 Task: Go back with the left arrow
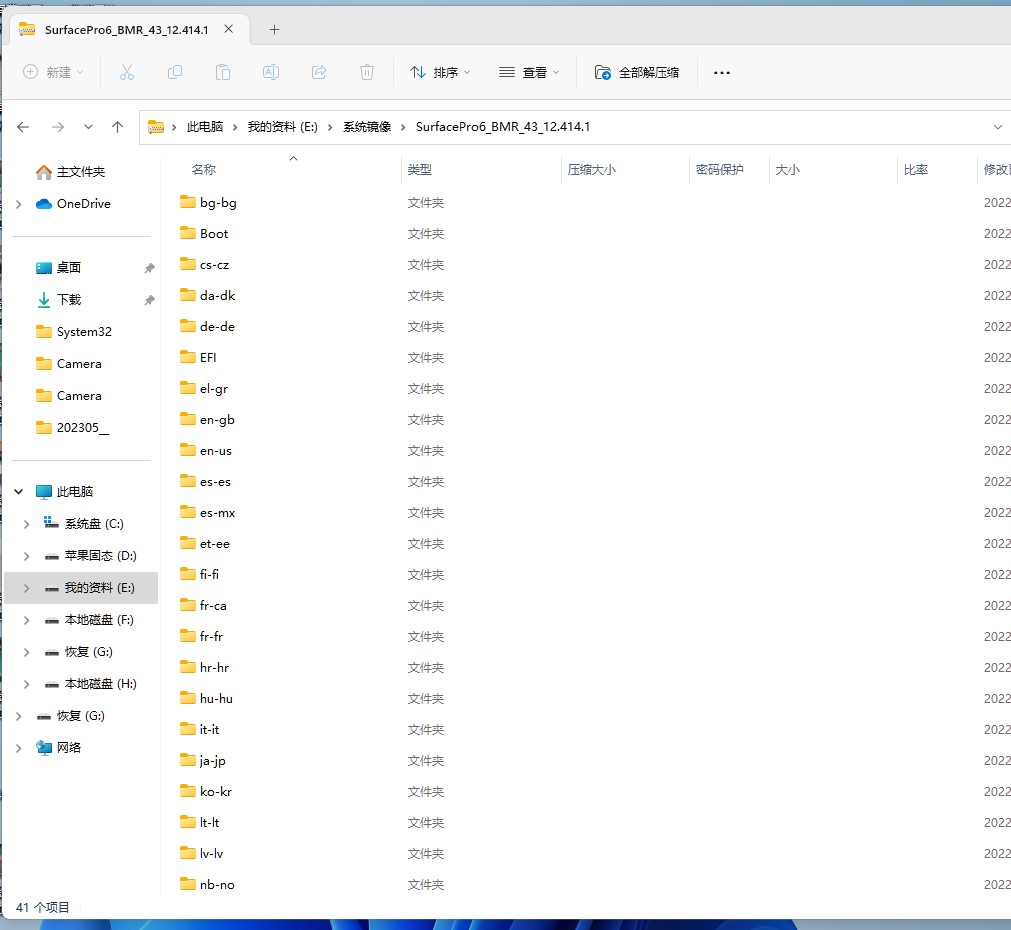coord(23,127)
